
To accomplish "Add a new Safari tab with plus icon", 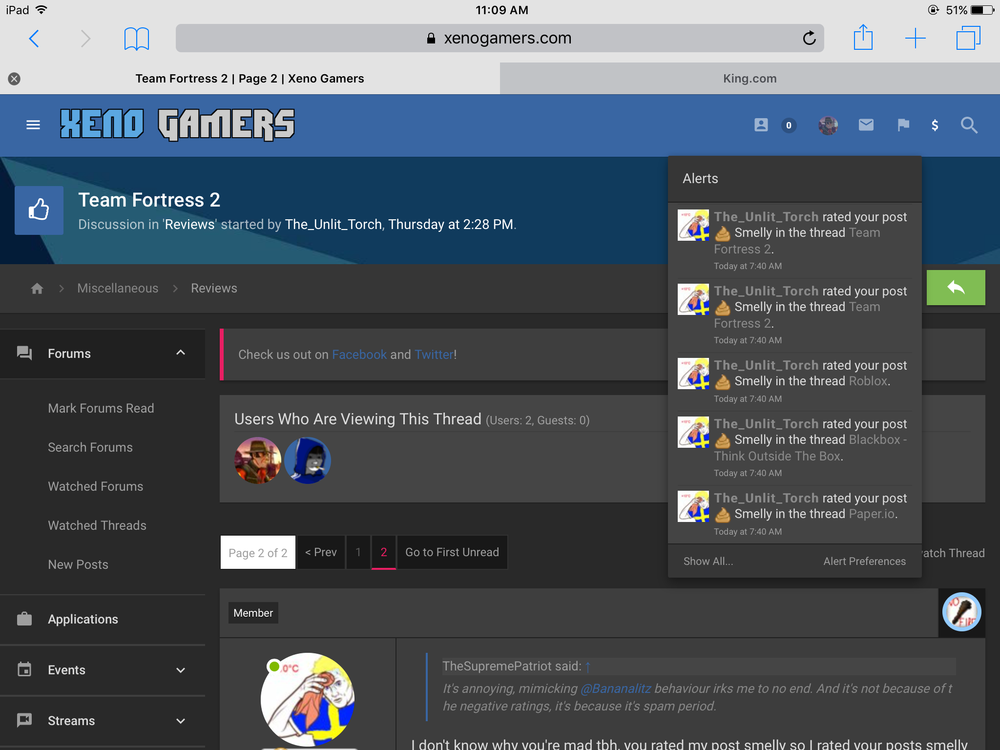I will tap(915, 38).
